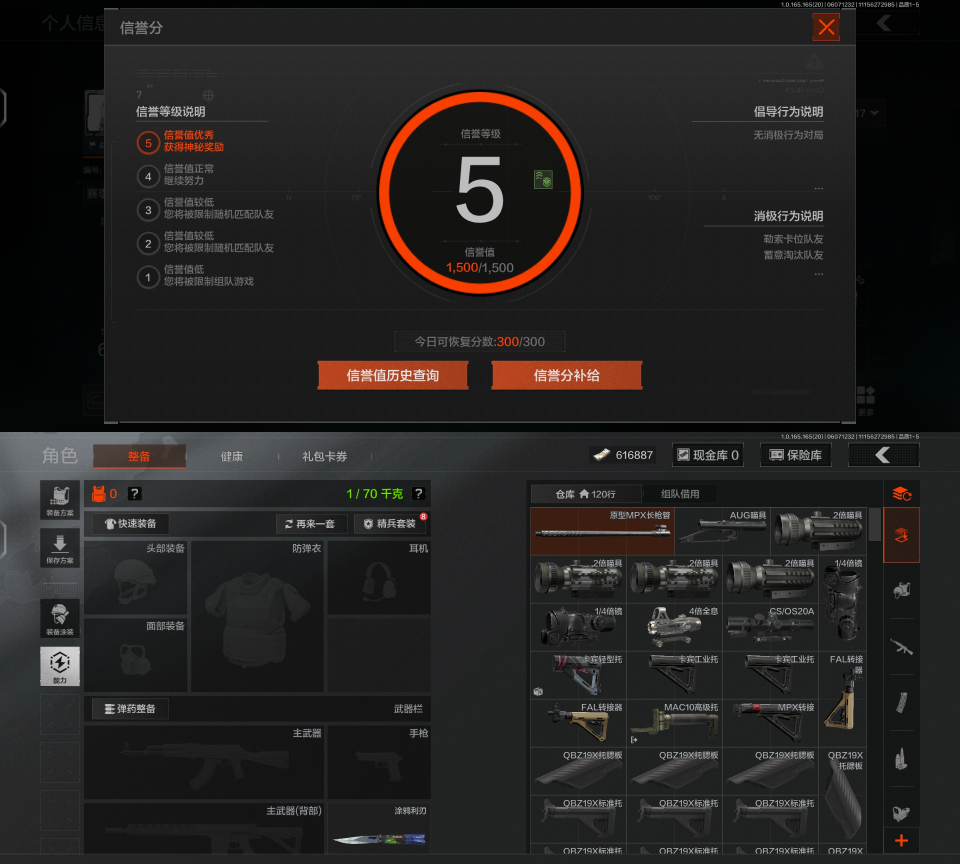Click 再来一套 button

coord(310,524)
